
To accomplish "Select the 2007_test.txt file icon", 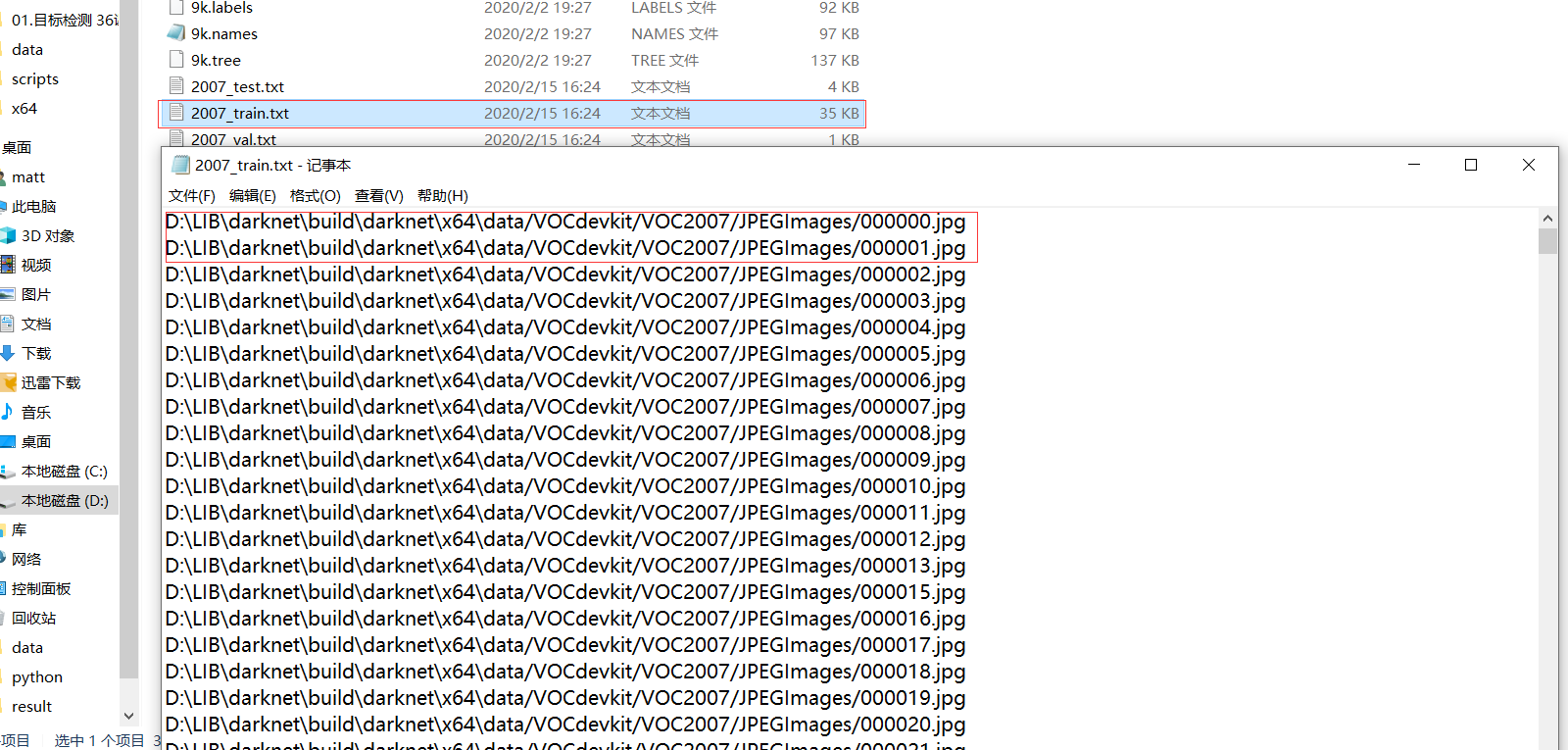I will (x=176, y=86).
